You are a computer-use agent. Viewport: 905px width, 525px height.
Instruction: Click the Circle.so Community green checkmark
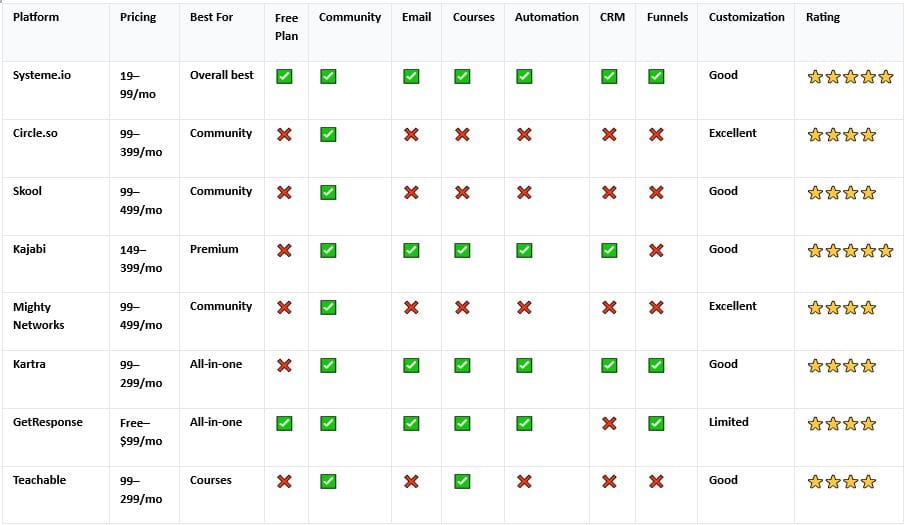pyautogui.click(x=328, y=135)
